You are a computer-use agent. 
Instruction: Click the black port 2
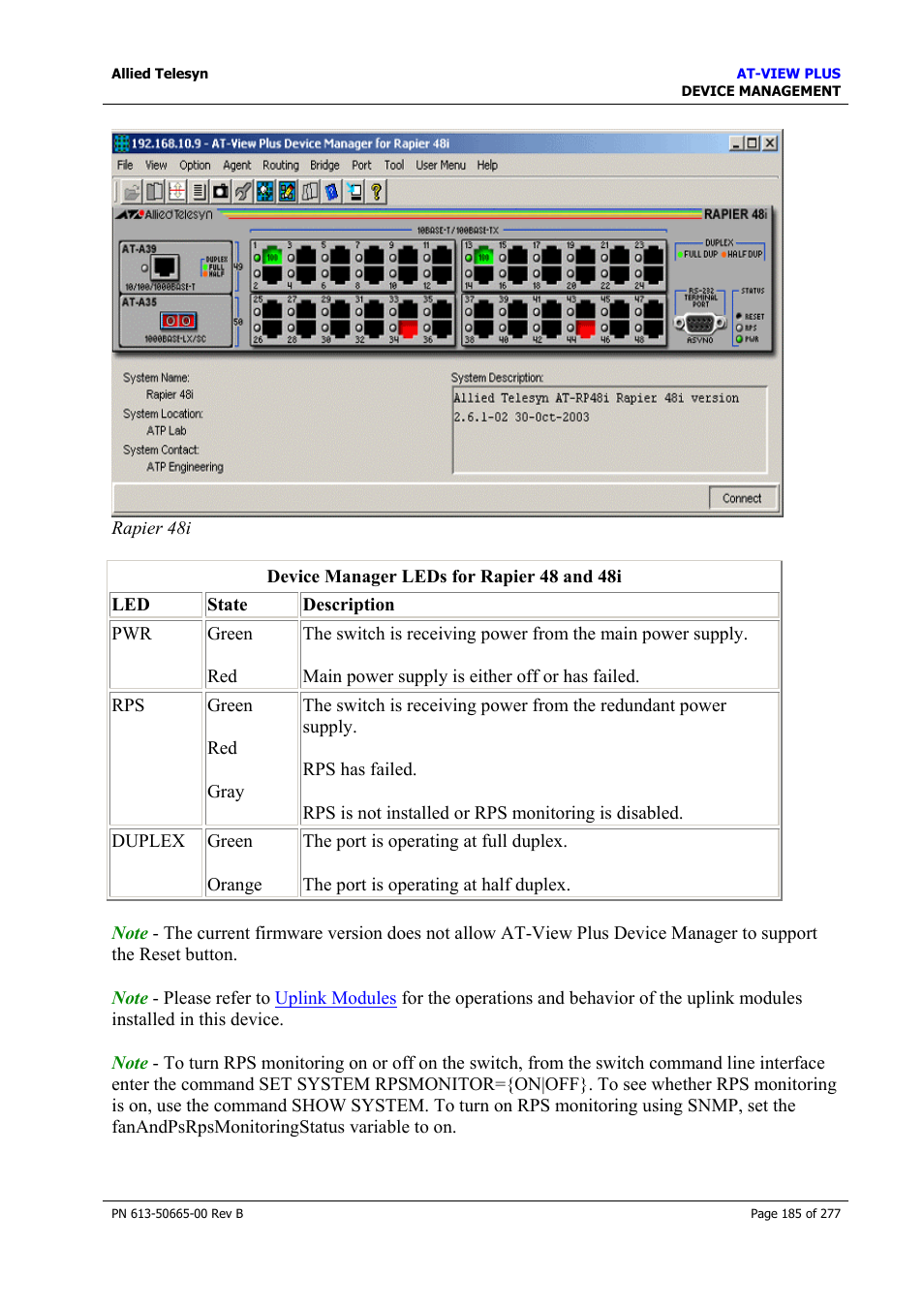[x=272, y=274]
